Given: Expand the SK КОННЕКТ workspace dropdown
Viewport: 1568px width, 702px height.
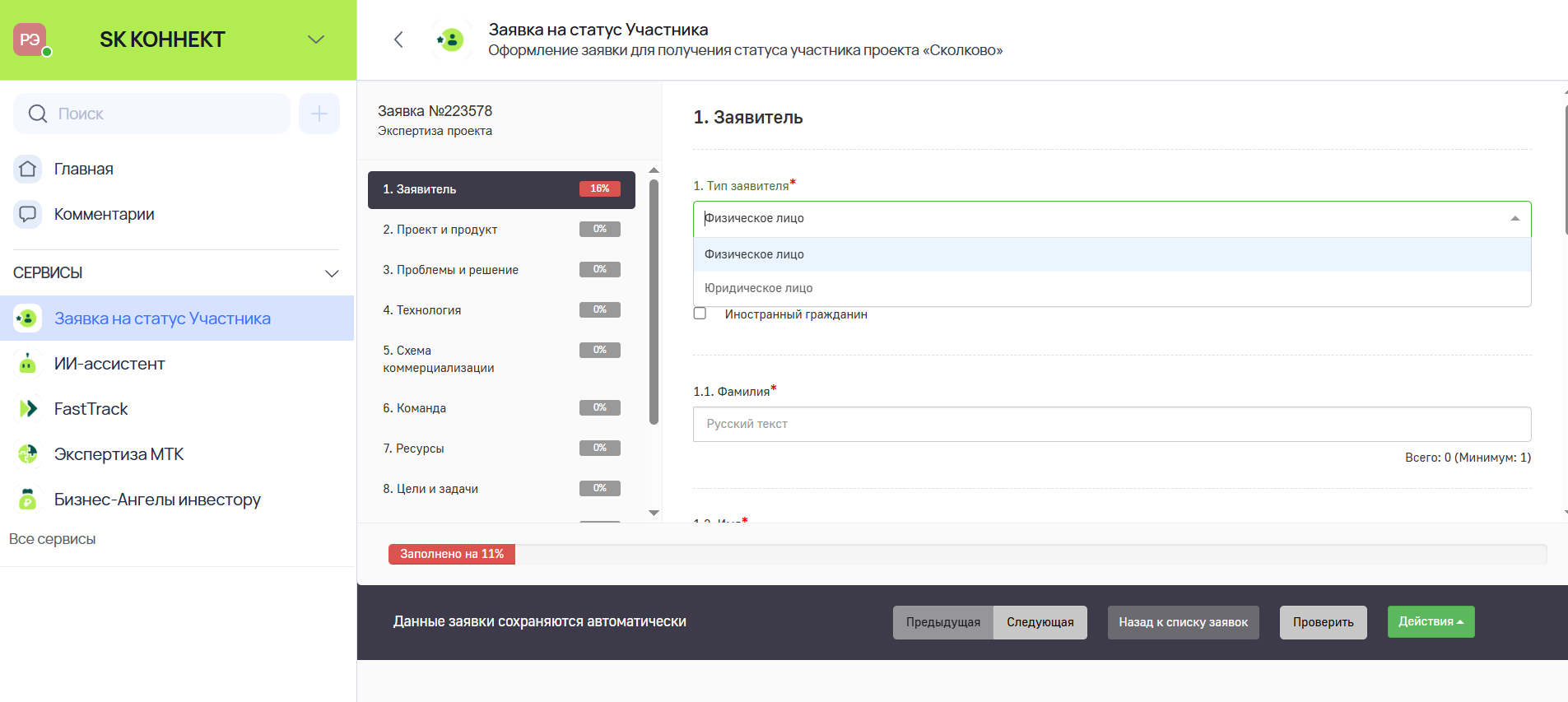Looking at the screenshot, I should coord(316,40).
